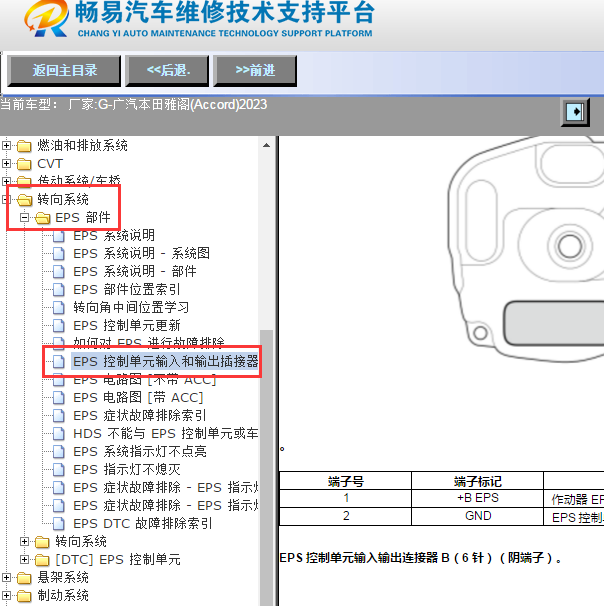This screenshot has height=606, width=604.
Task: Click the EPS 系统说明 document icon
Action: pyautogui.click(x=59, y=236)
